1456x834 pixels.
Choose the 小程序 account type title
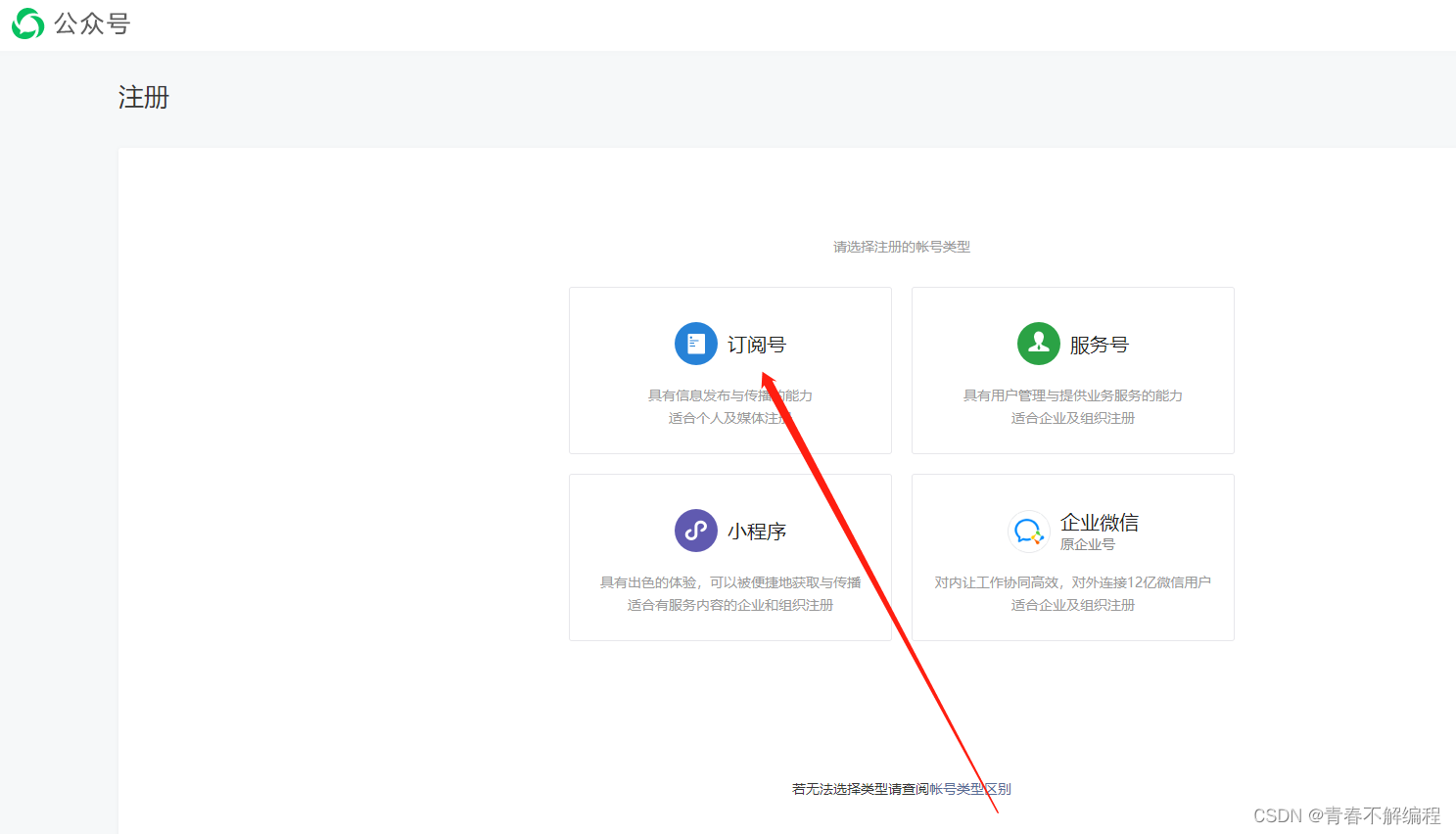[757, 532]
